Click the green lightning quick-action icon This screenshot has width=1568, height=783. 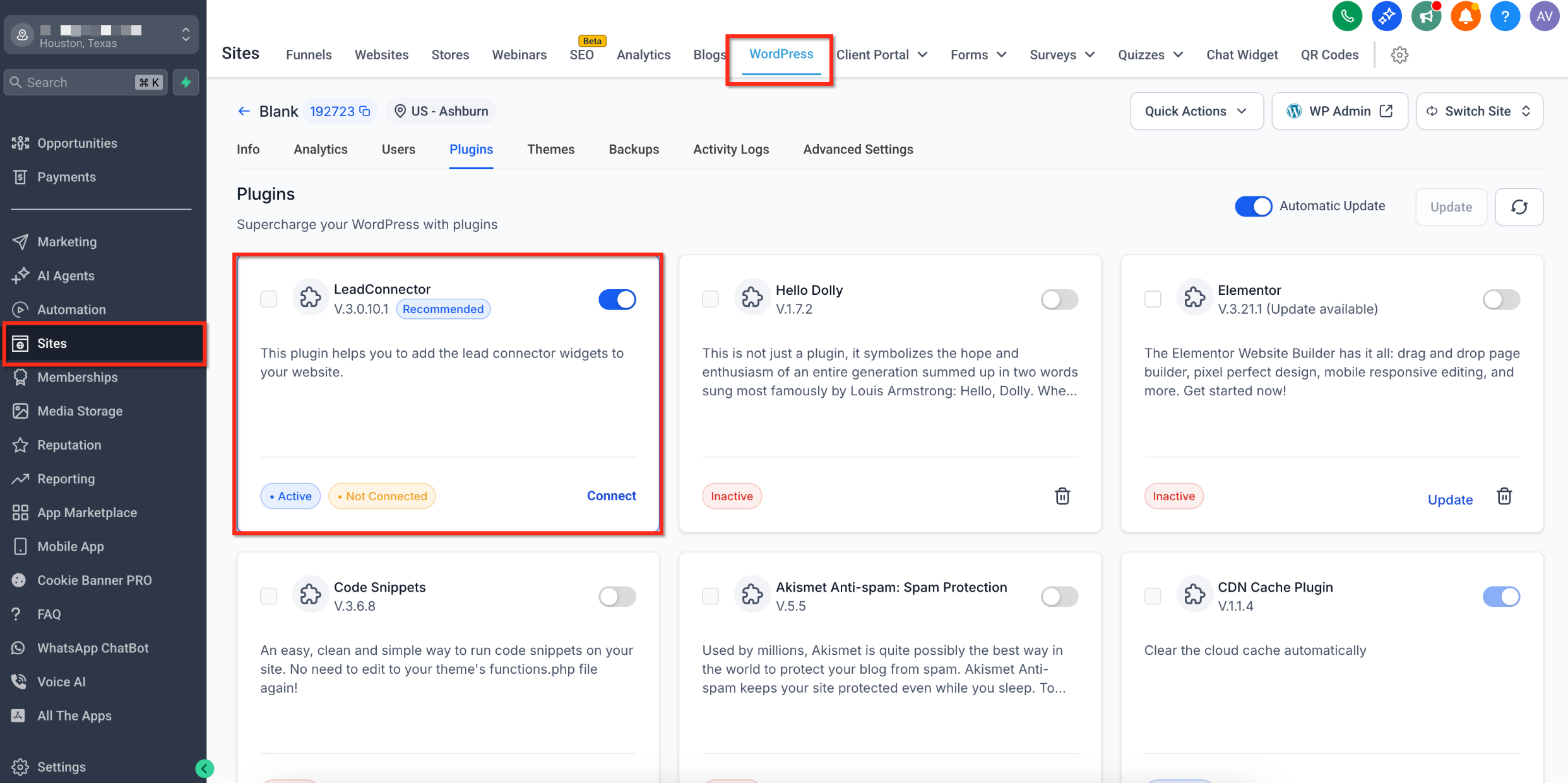pos(186,83)
